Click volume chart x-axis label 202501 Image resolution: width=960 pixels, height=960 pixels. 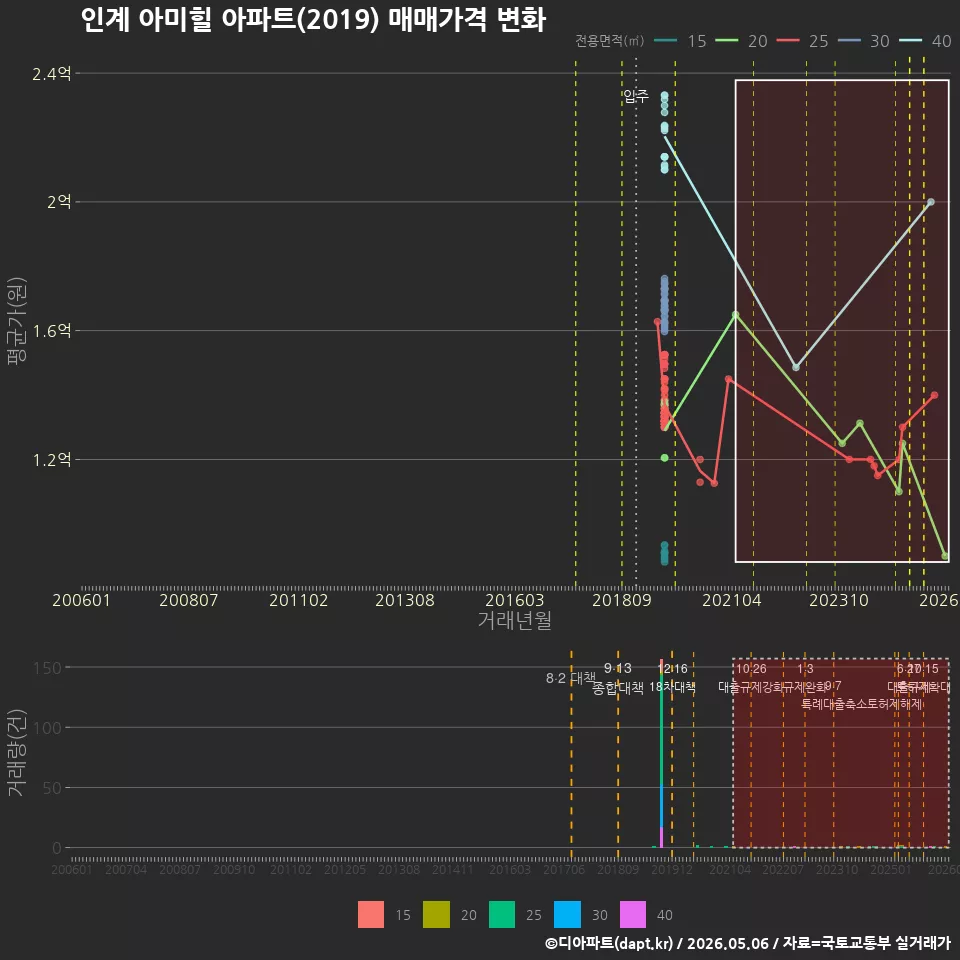[891, 869]
